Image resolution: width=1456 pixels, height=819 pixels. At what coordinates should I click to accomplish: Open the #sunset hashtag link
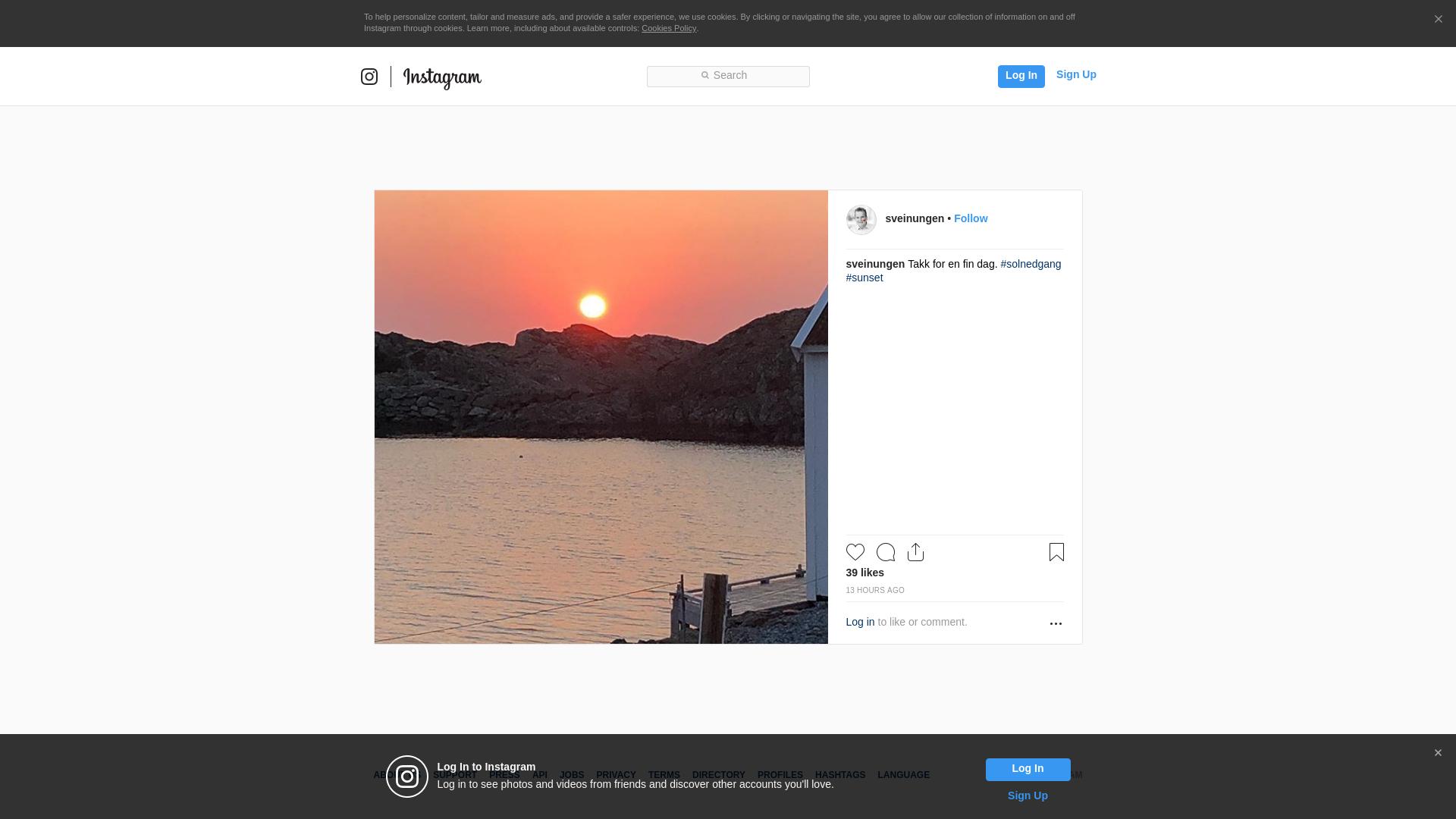[864, 278]
